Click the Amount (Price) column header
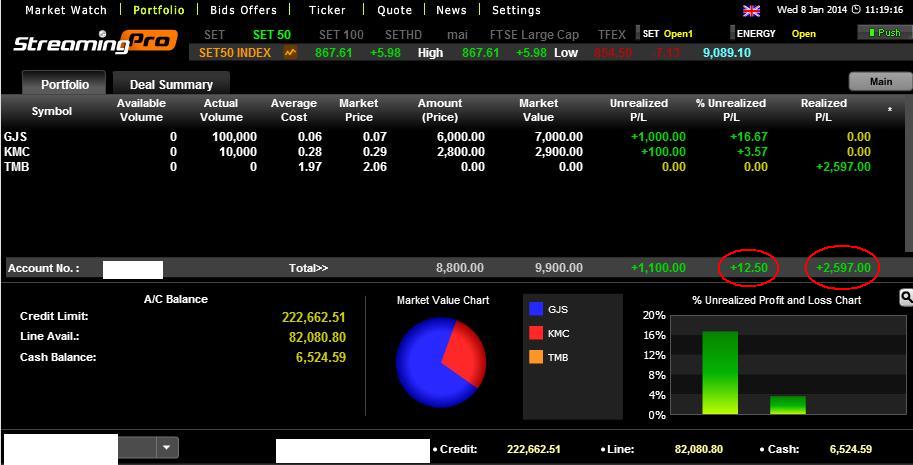Viewport: 913px width, 465px height. (440, 110)
